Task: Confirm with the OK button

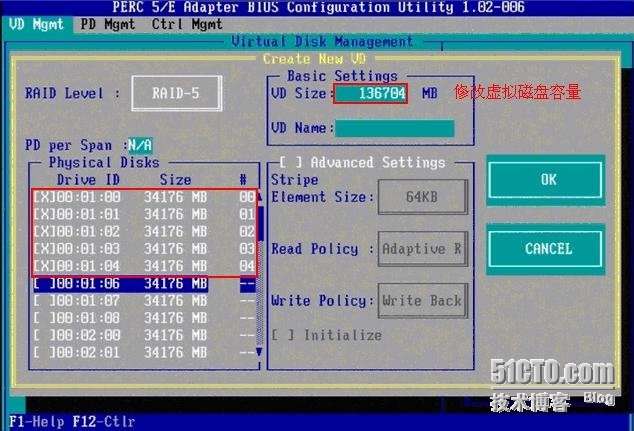Action: pos(545,180)
